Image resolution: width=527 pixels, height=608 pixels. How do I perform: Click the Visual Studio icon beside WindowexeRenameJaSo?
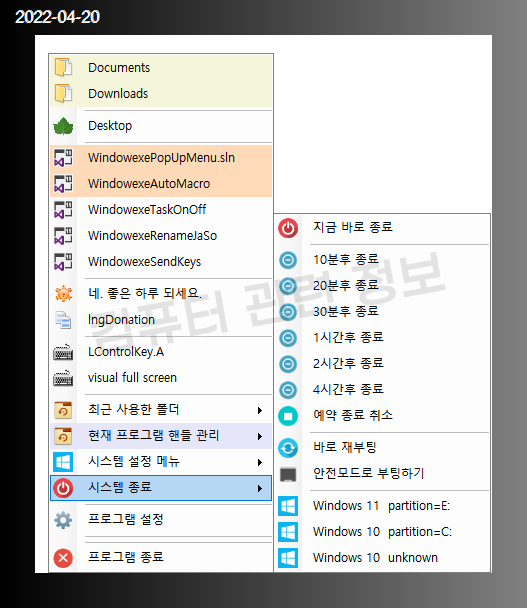pos(63,236)
